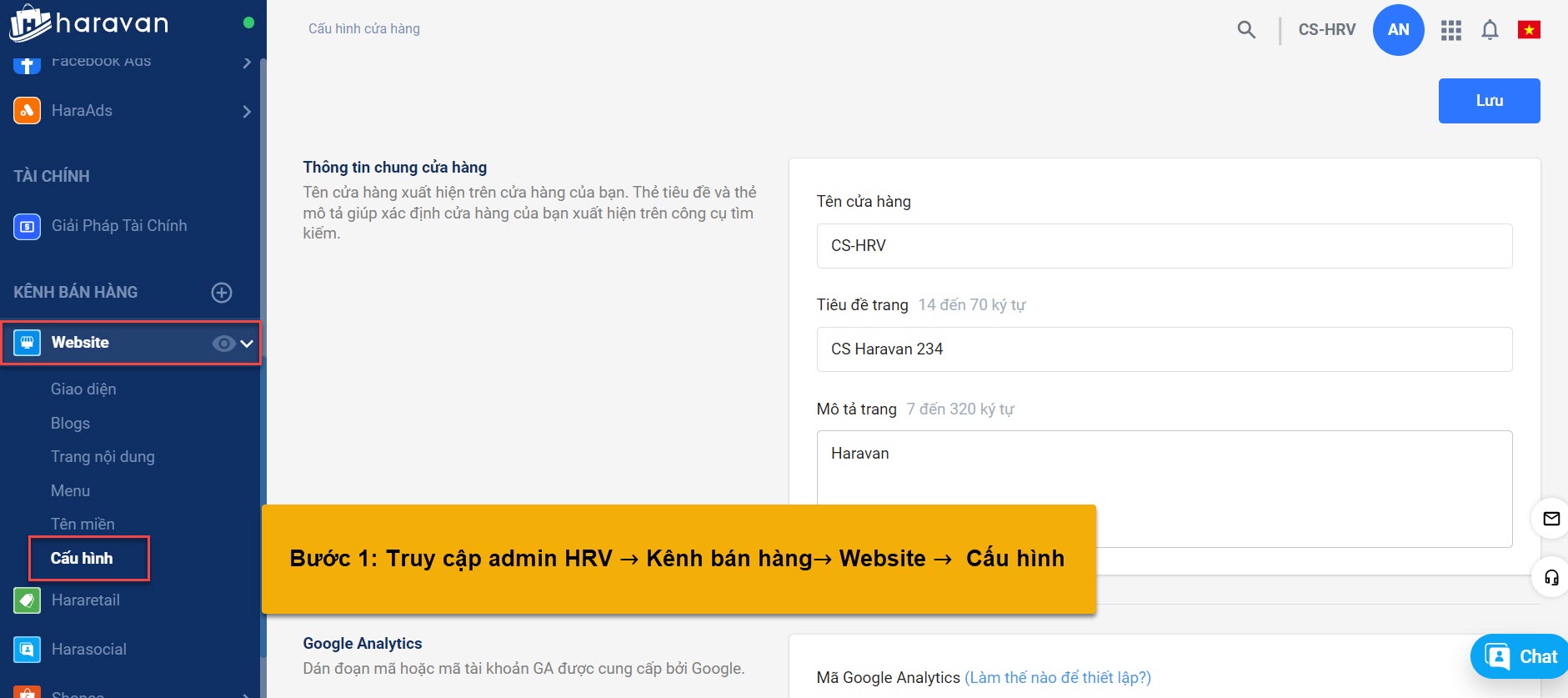The width and height of the screenshot is (1568, 698).
Task: Open the Làm thế nào để thiết lập link
Action: click(x=1058, y=678)
